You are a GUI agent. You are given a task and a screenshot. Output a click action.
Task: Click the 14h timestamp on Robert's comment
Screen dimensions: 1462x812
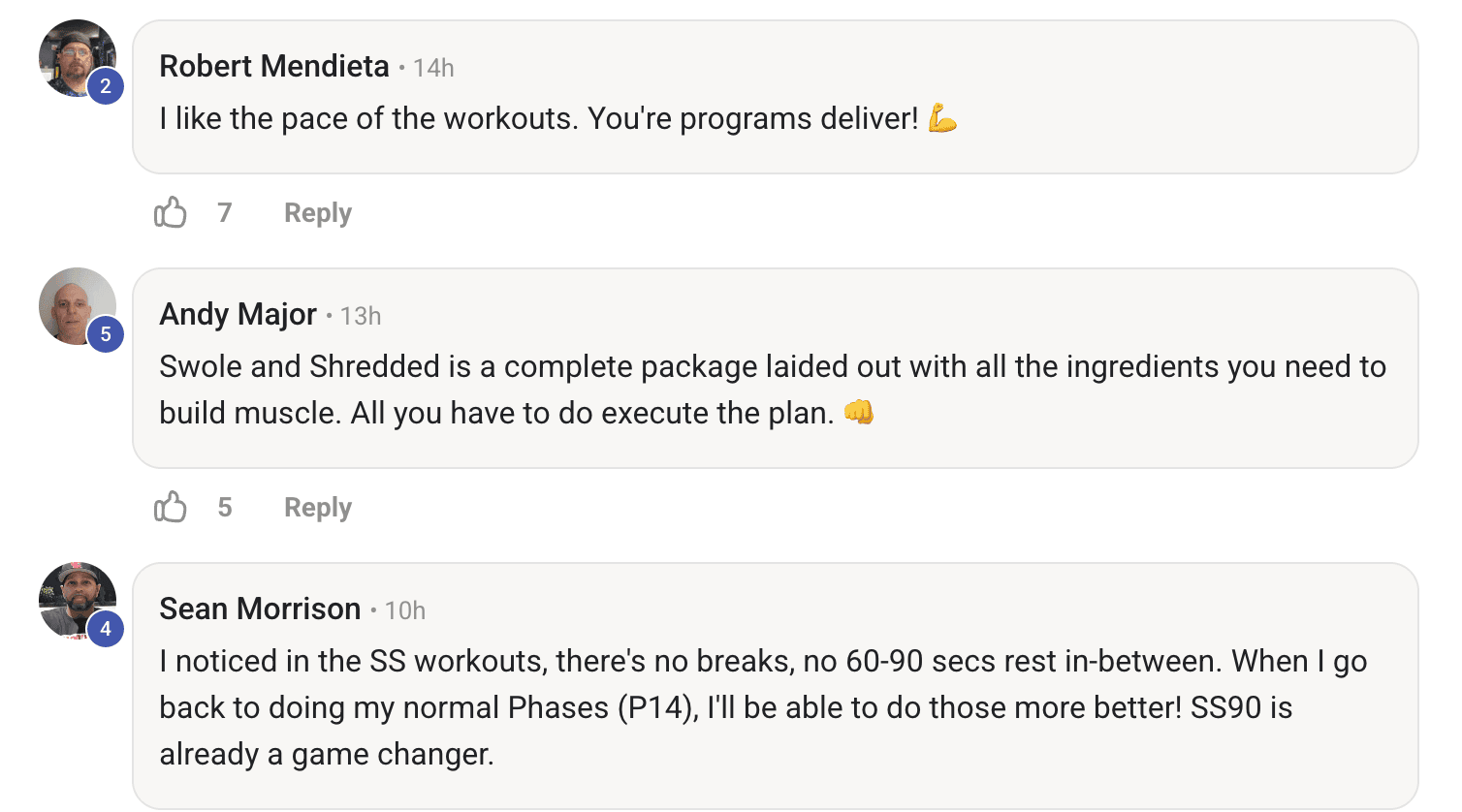(433, 68)
